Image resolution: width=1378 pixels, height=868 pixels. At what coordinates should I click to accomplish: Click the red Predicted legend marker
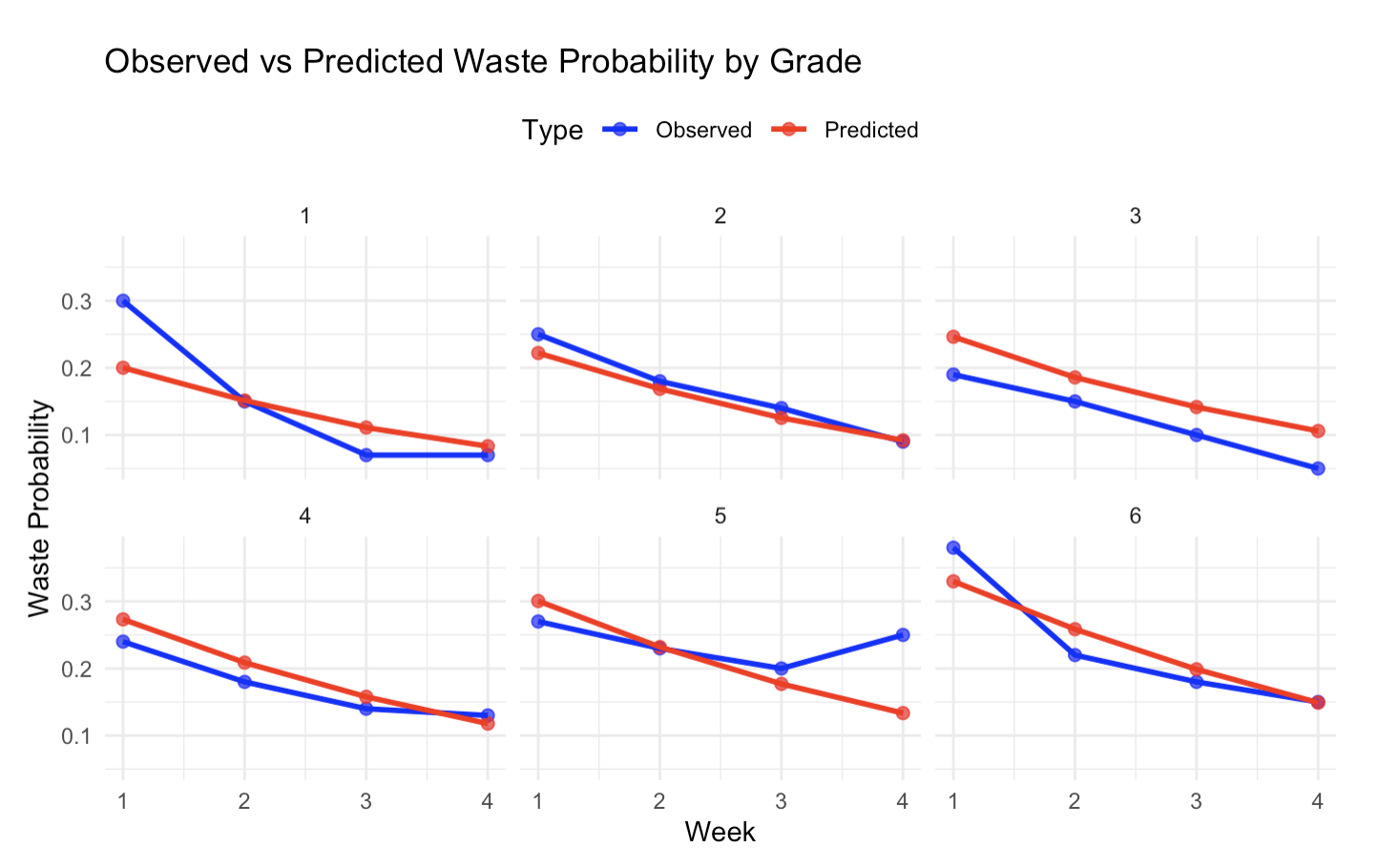(789, 131)
